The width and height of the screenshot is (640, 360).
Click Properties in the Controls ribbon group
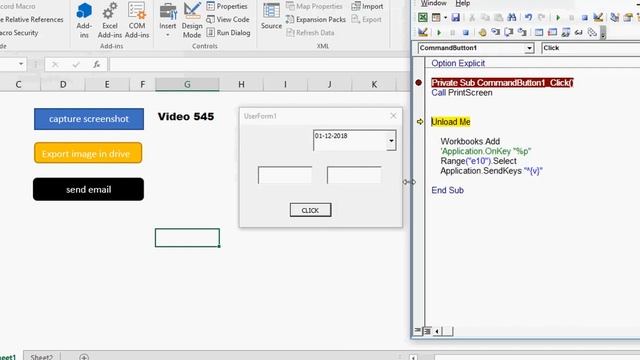227,6
